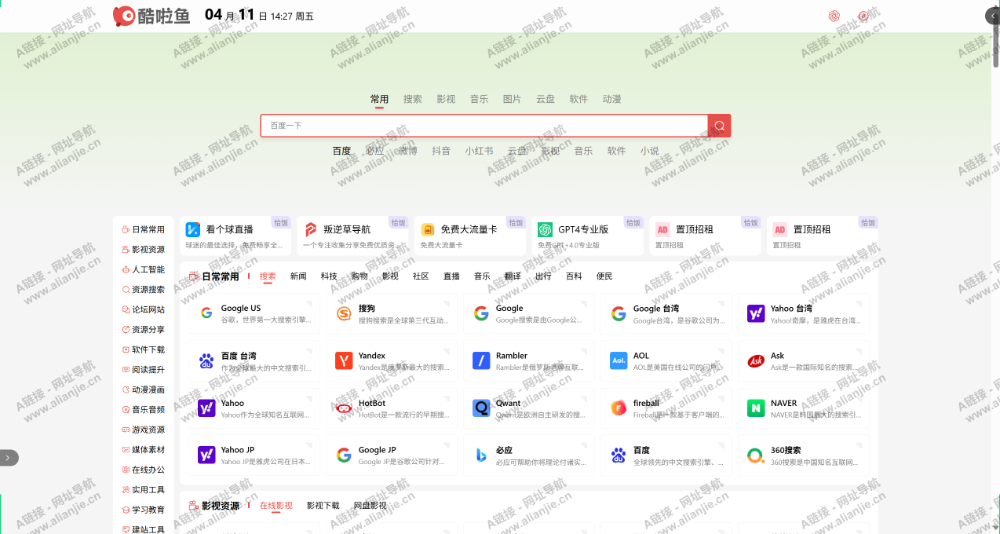The width and height of the screenshot is (1000, 534).
Task: Click the 酷啦鱼 site logo
Action: point(152,16)
